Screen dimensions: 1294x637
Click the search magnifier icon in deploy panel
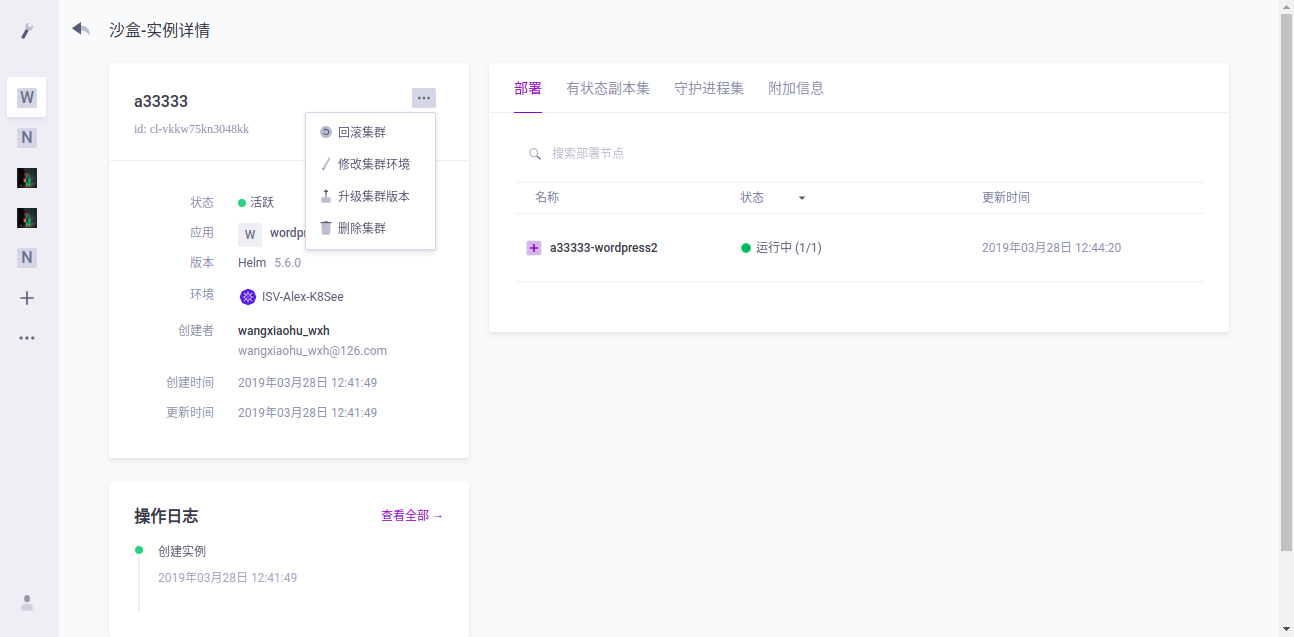[534, 154]
